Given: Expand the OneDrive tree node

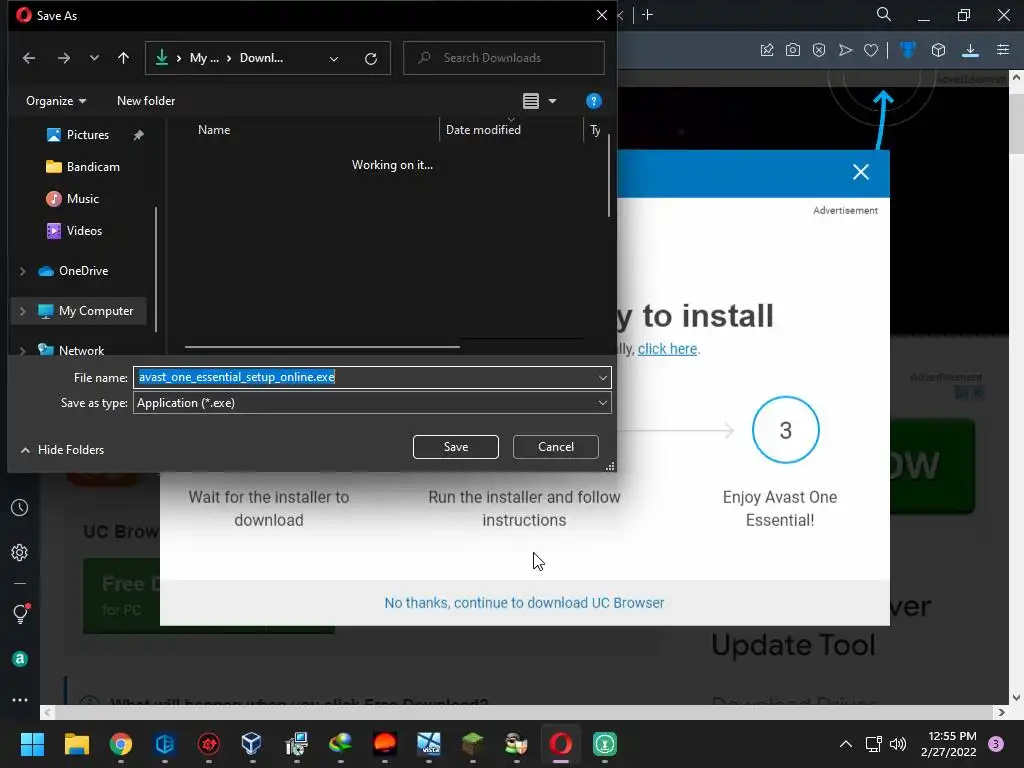Looking at the screenshot, I should coord(22,270).
